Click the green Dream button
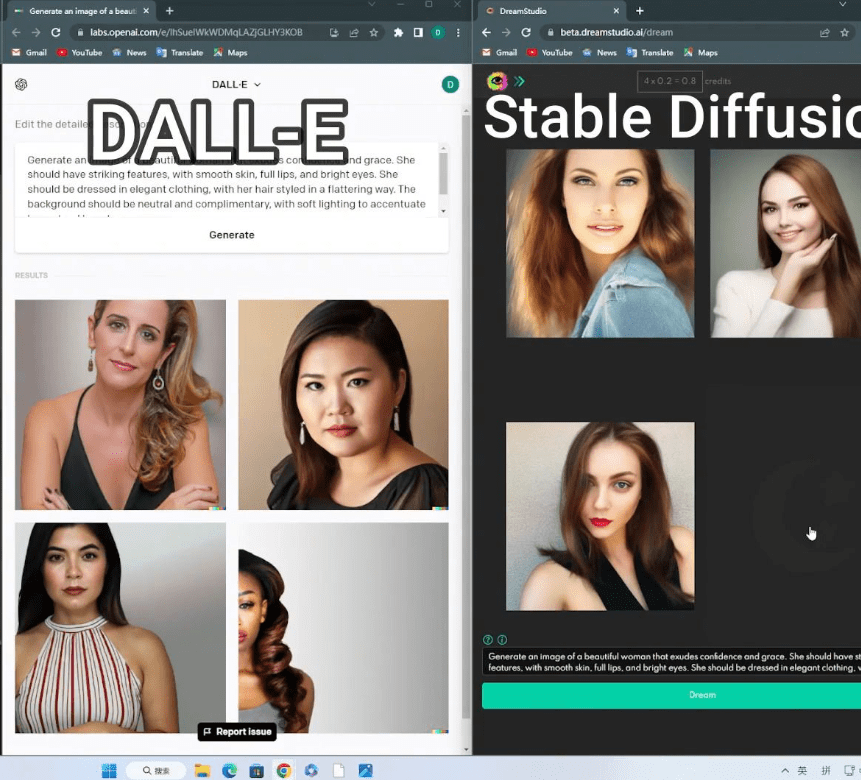 [x=672, y=695]
